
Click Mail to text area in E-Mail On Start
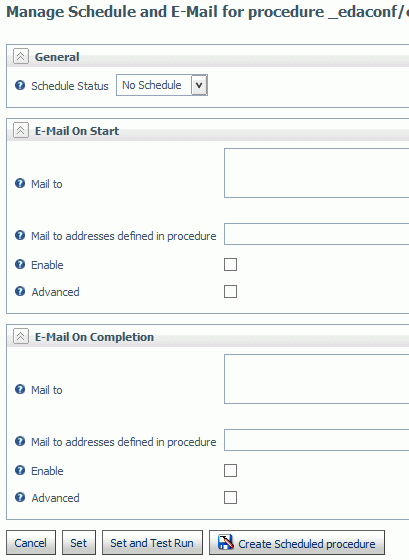point(316,173)
